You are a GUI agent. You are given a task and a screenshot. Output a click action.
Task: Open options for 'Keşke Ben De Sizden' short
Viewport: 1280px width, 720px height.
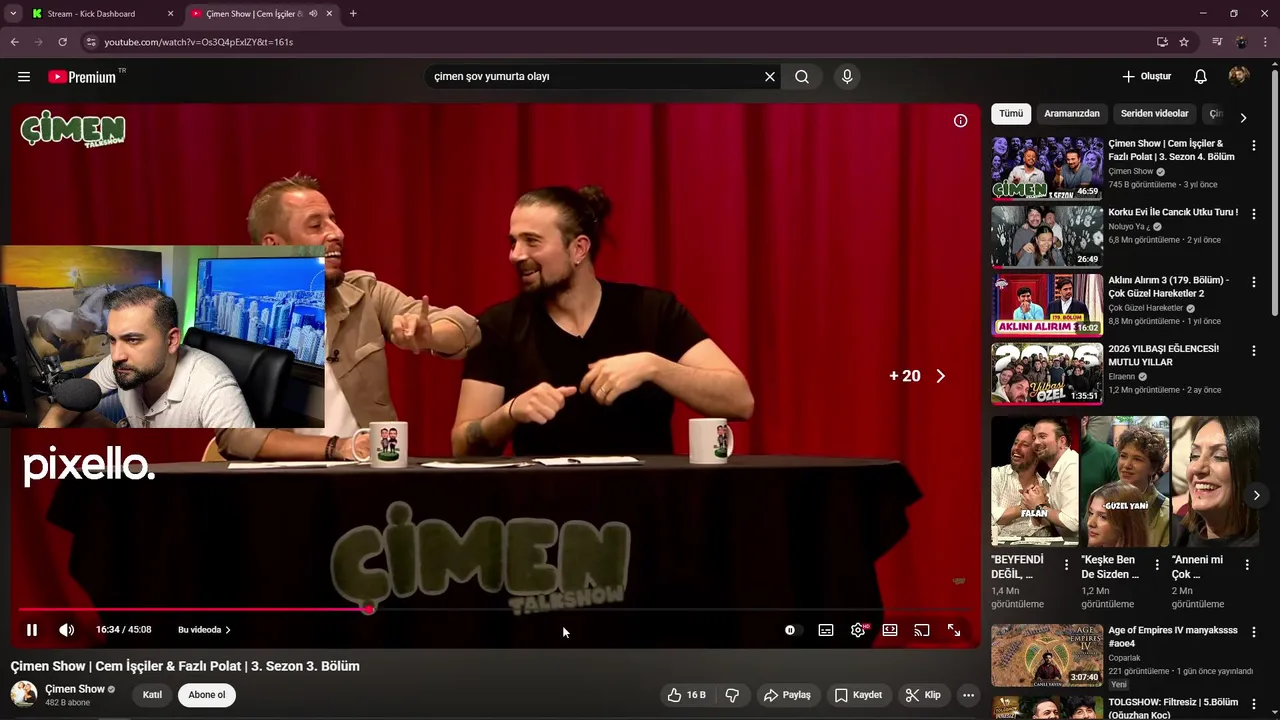coord(1157,565)
